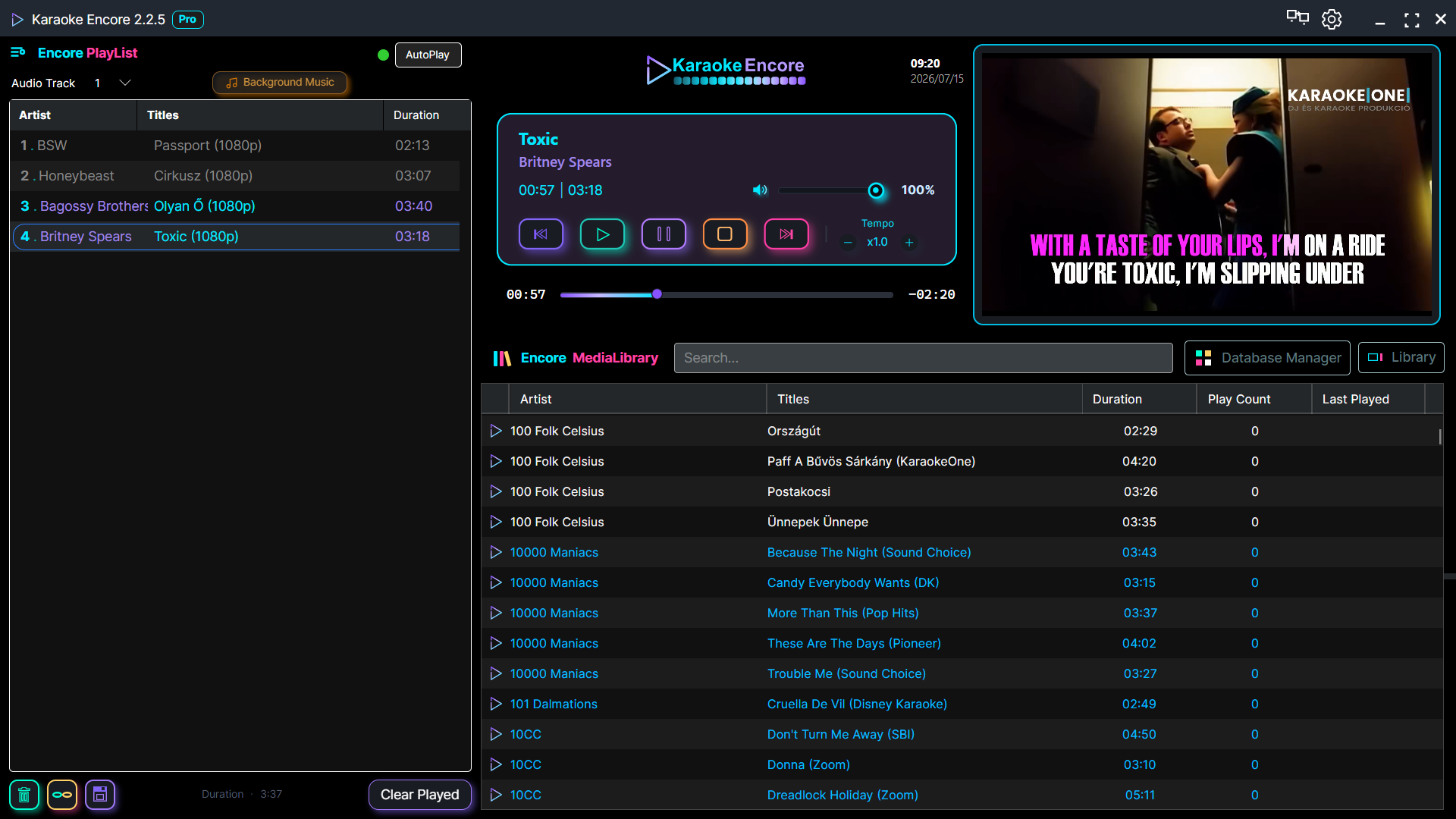The image size is (1456, 819).
Task: Decrease tempo with the minus button
Action: point(848,243)
